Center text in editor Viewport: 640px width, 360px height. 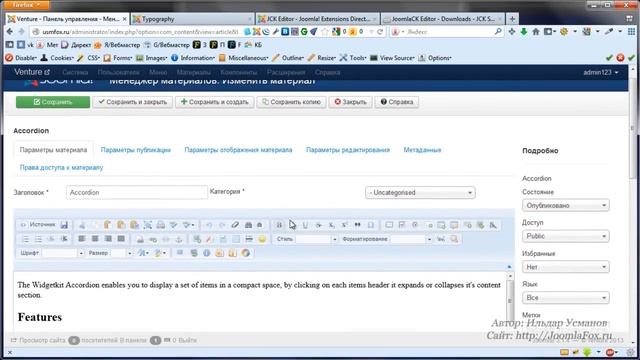pos(95,239)
